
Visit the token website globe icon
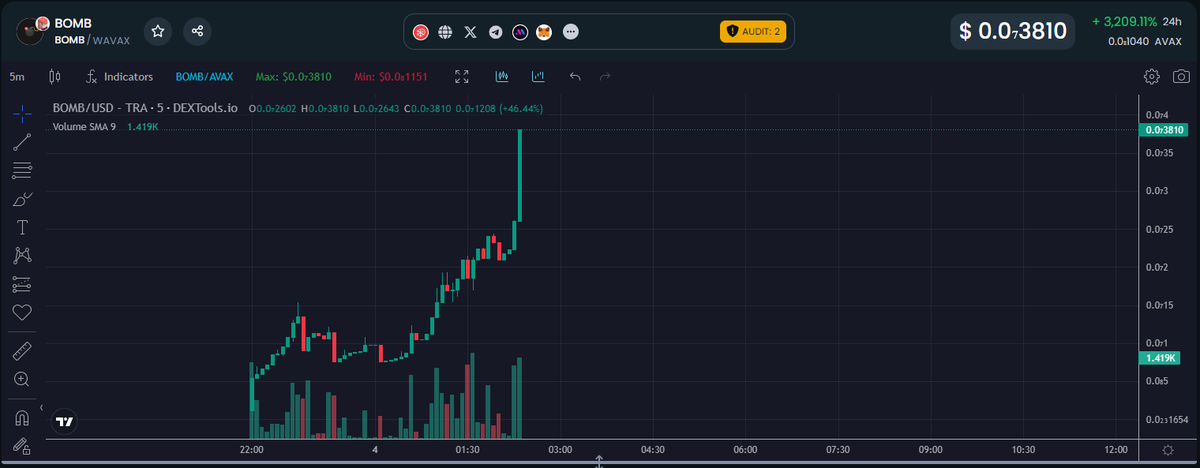tap(446, 32)
